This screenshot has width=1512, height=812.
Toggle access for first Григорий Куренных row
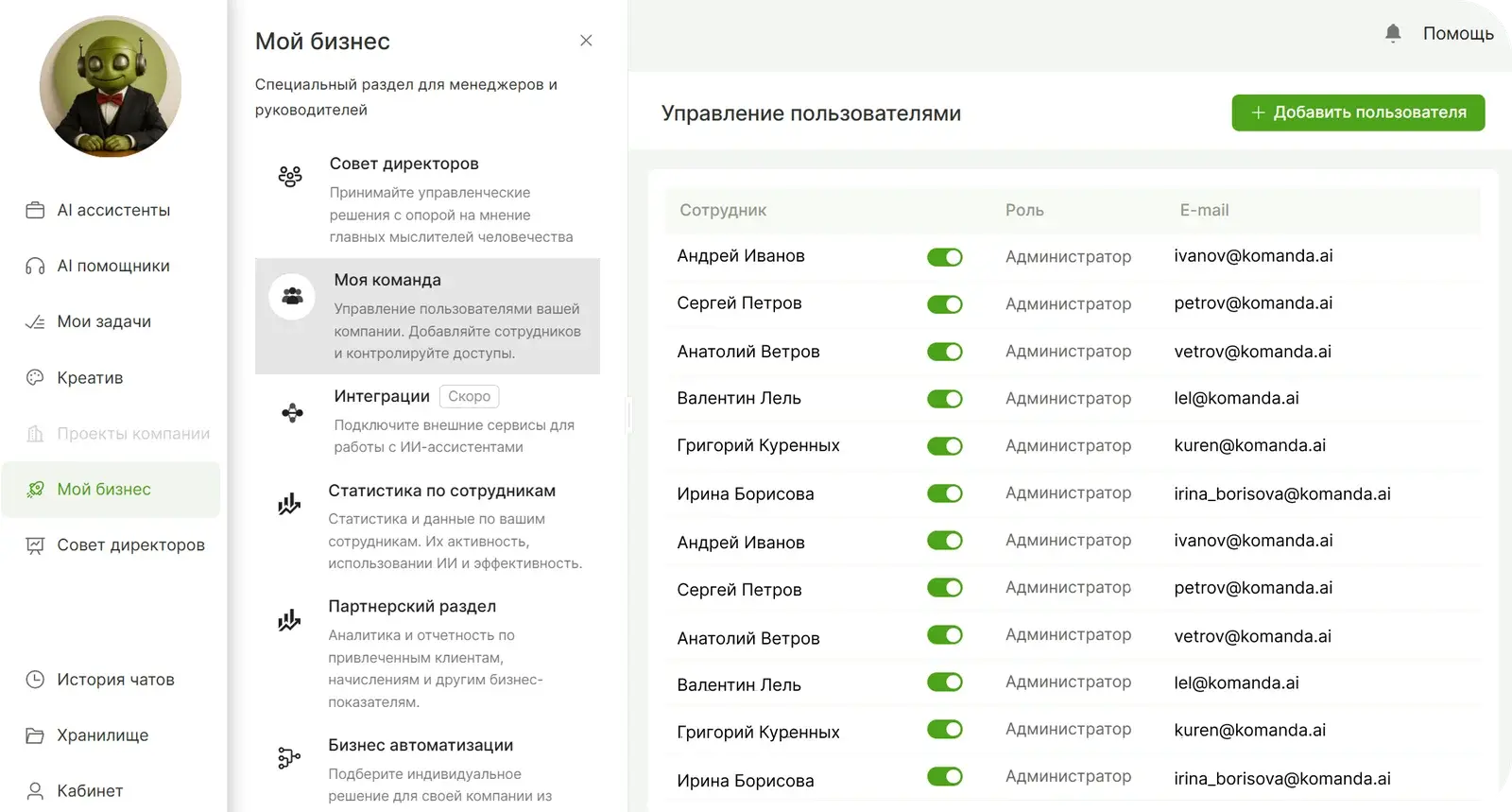944,446
